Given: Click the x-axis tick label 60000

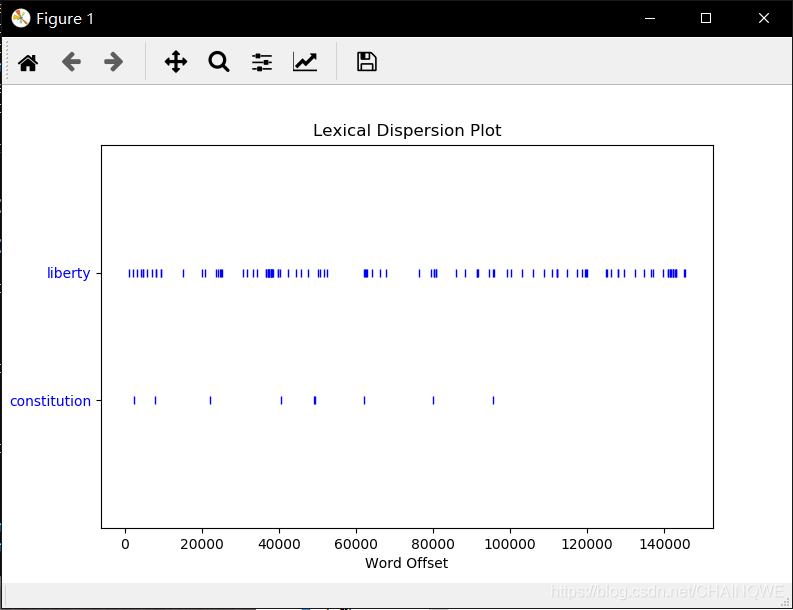Looking at the screenshot, I should pyautogui.click(x=356, y=544).
